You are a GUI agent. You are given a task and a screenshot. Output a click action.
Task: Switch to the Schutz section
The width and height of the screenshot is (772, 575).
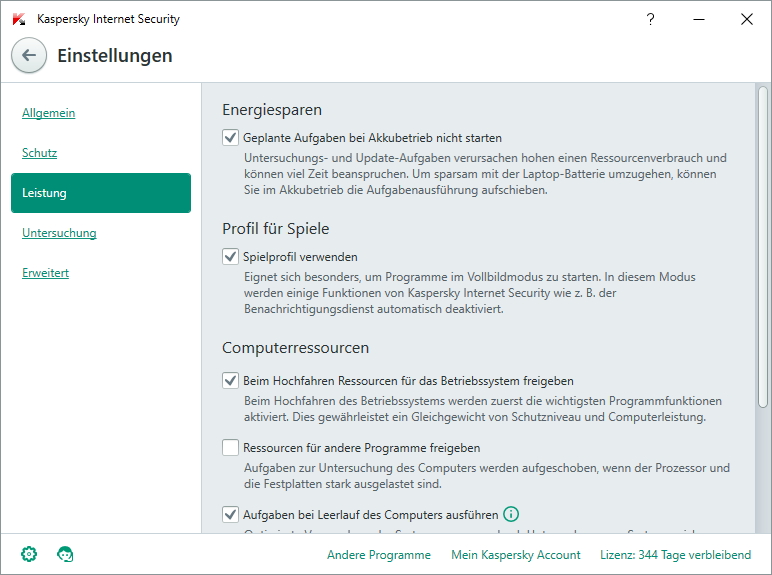39,153
